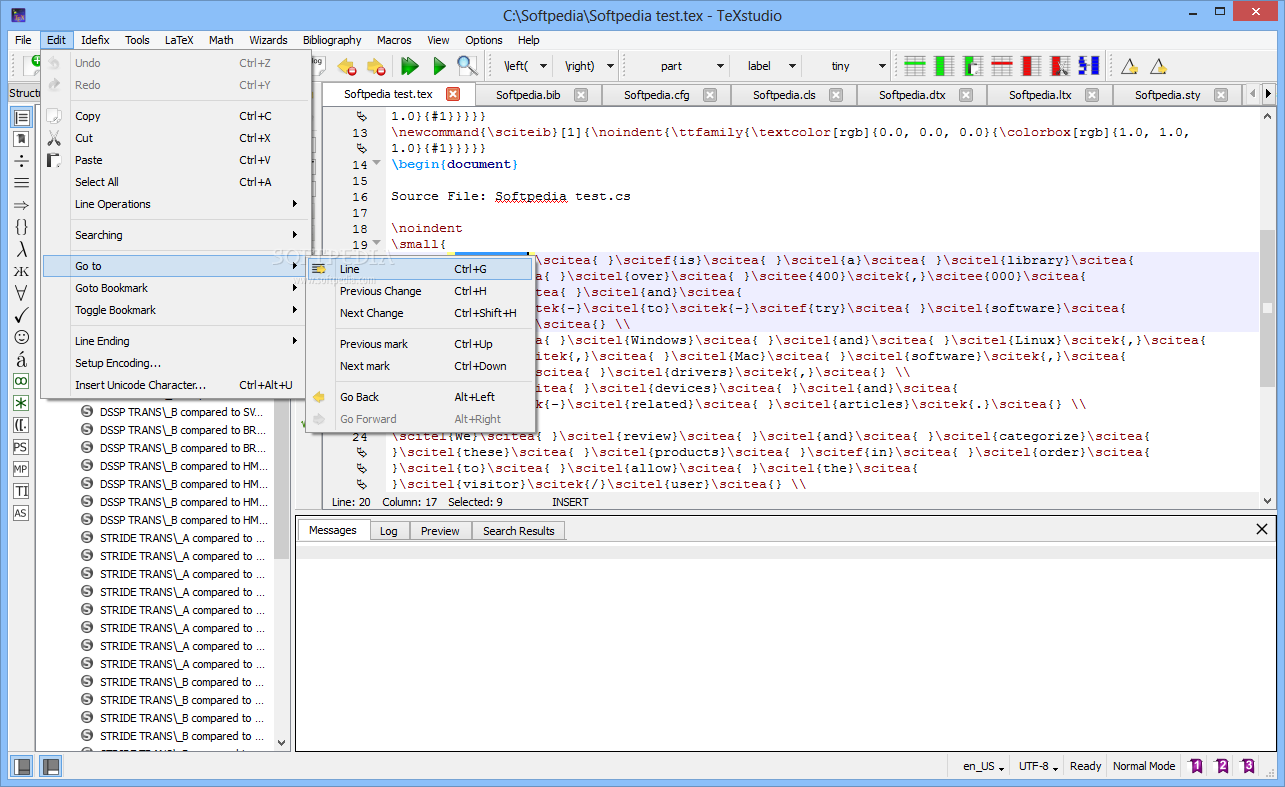Close the Softpedia.sty tab

1221,95
